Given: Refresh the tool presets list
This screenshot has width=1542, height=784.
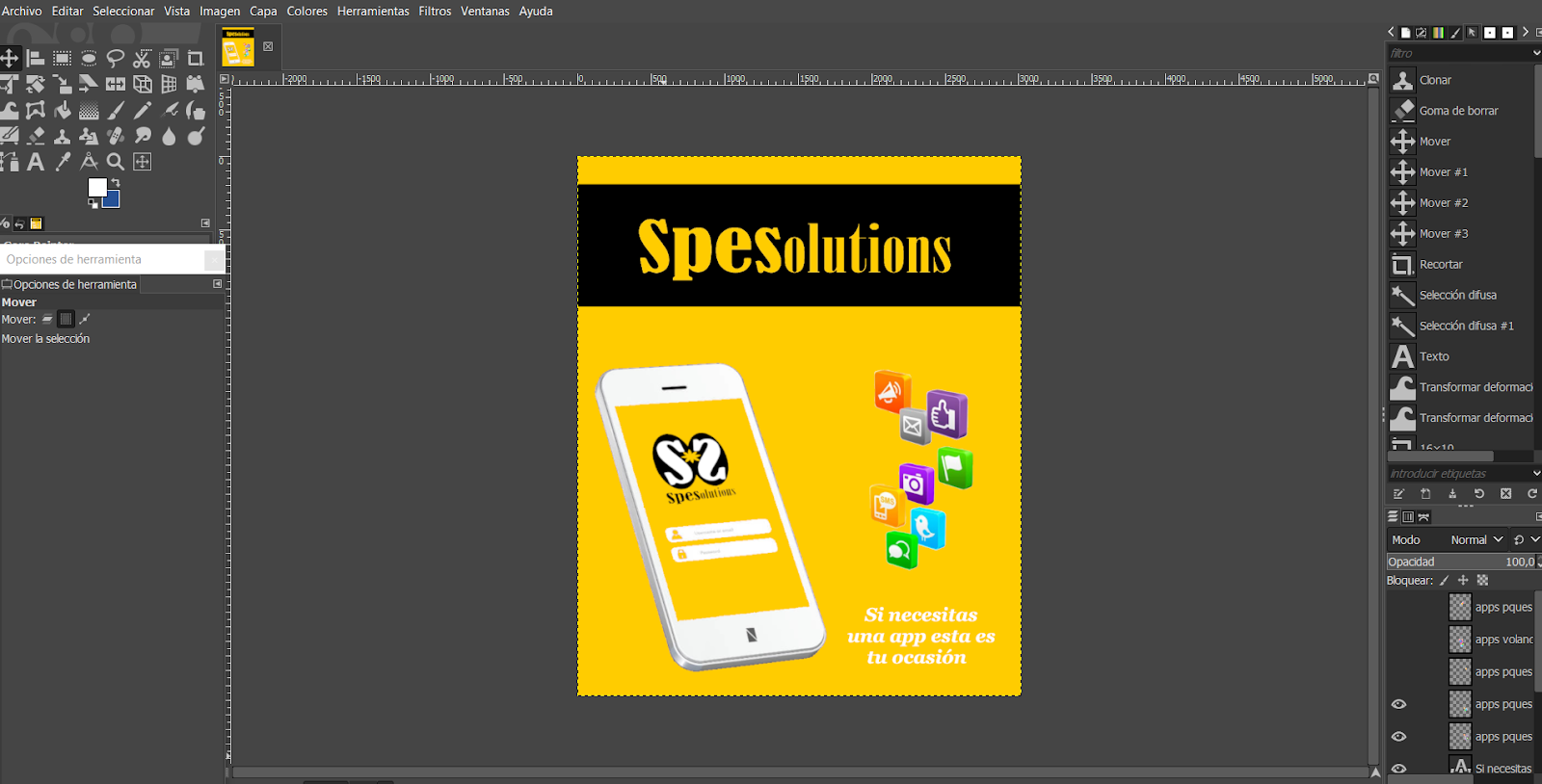Looking at the screenshot, I should pyautogui.click(x=1532, y=493).
